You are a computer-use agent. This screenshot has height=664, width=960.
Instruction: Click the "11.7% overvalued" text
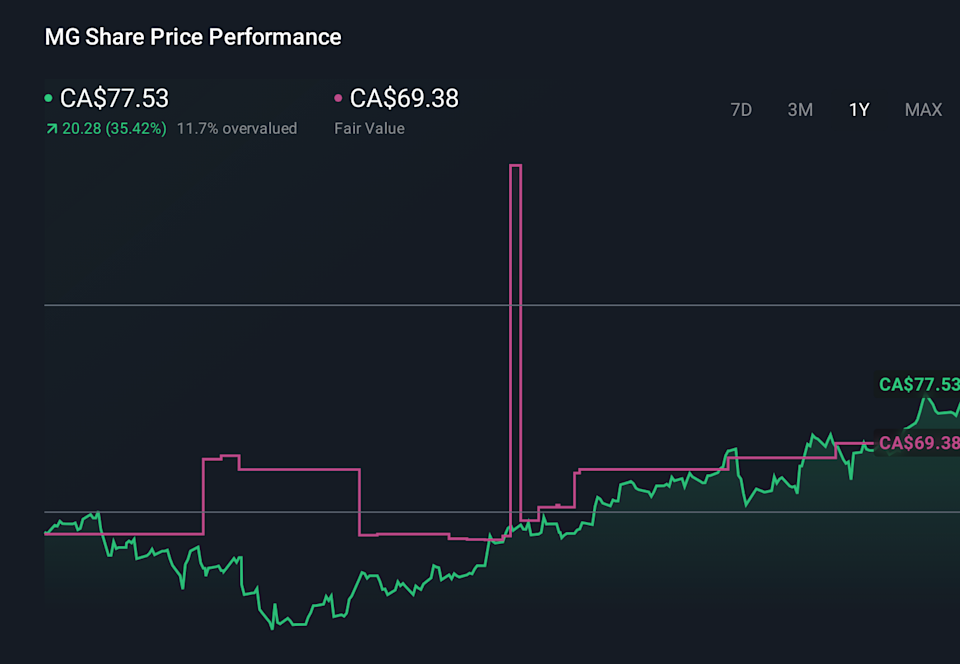[x=237, y=128]
